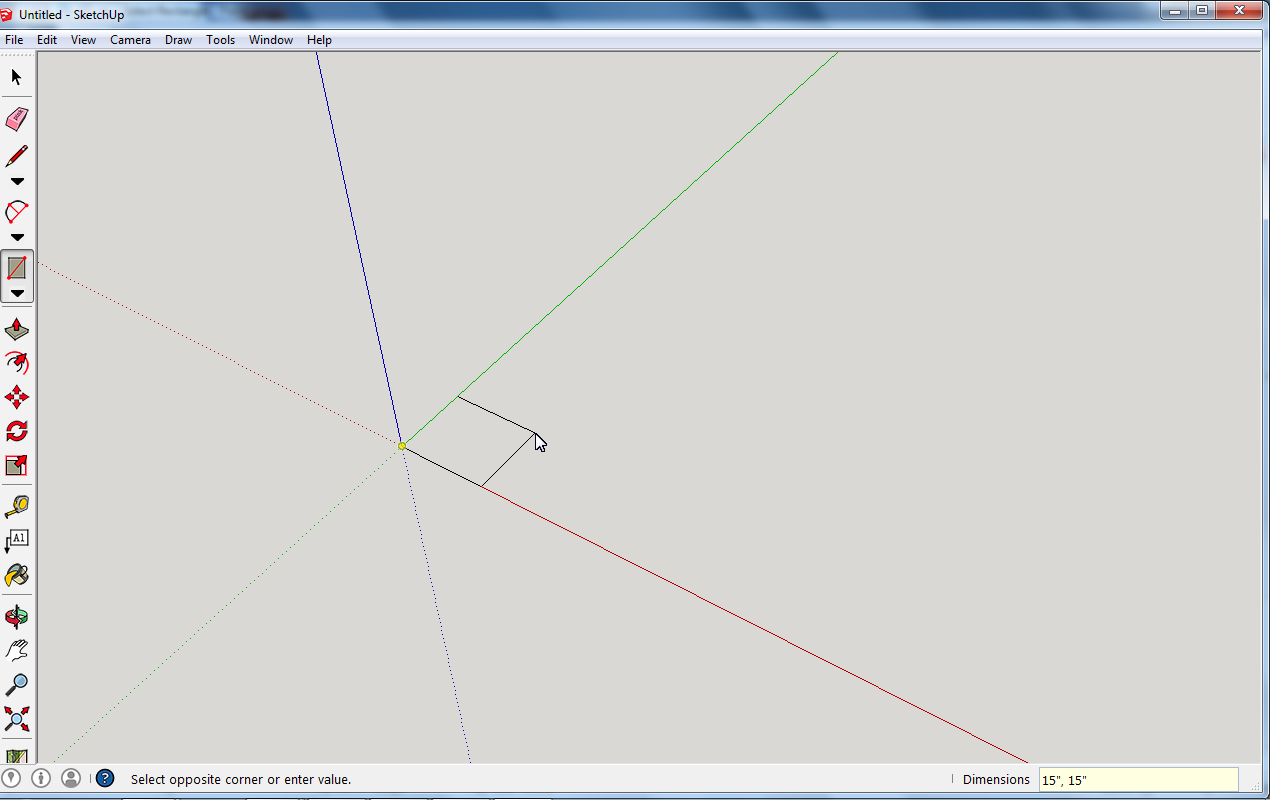The height and width of the screenshot is (800, 1270).
Task: Click the Dimensions value box
Action: (1138, 780)
